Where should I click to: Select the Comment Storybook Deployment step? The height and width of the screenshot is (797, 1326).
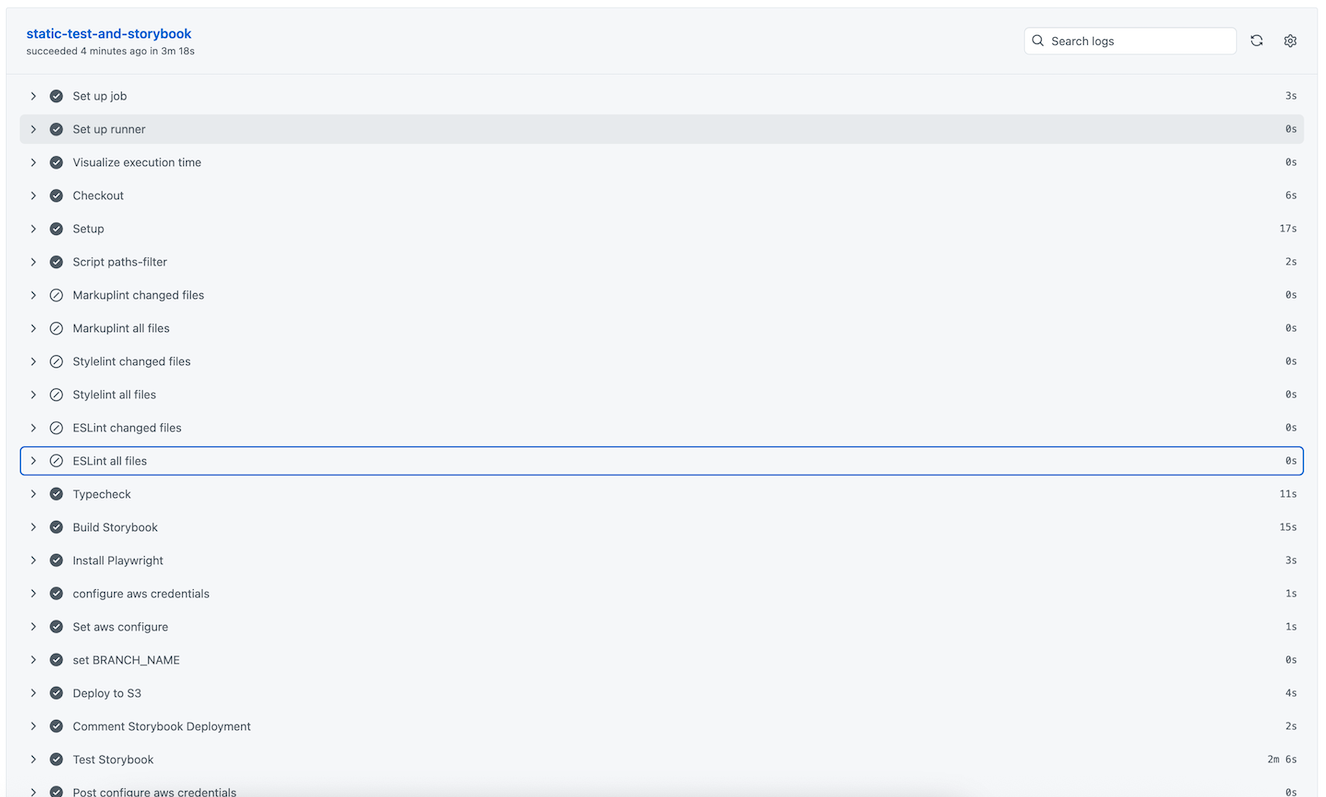click(161, 726)
